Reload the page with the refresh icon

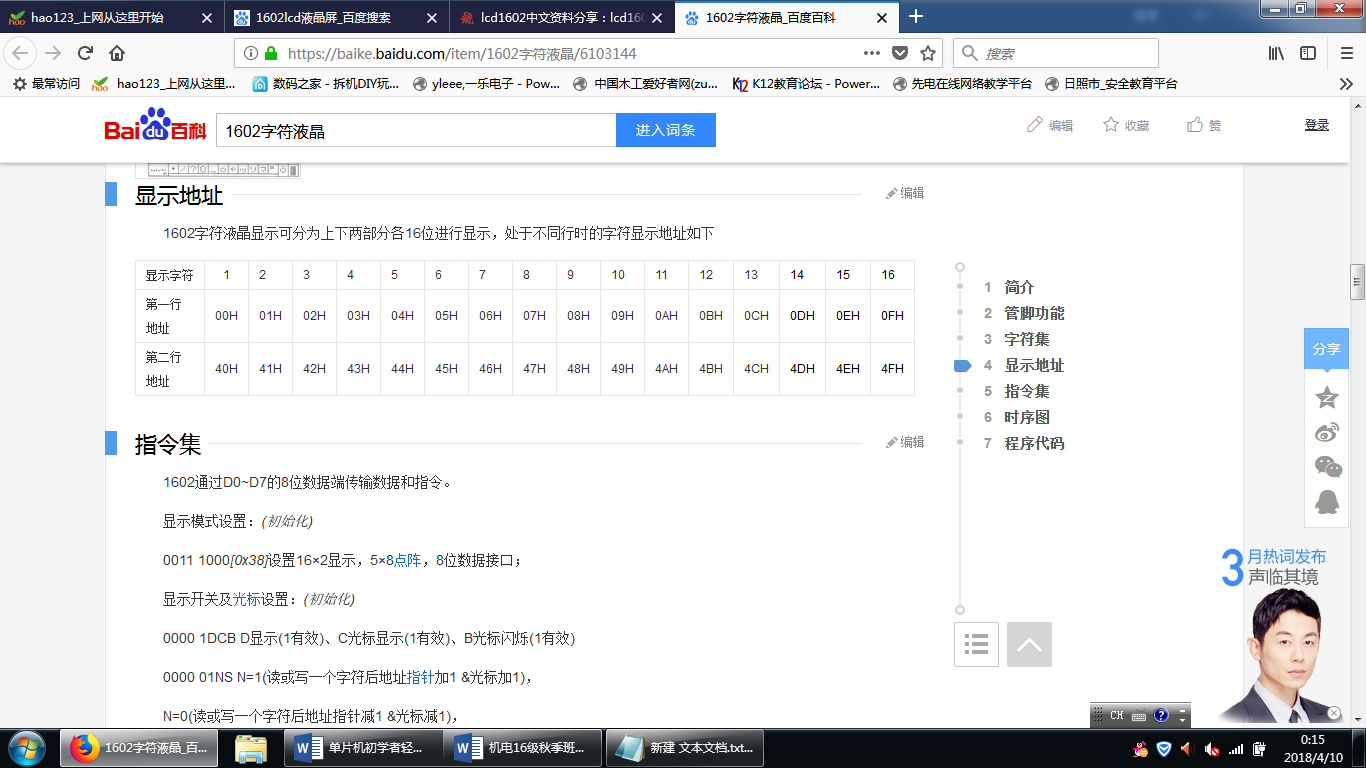85,53
